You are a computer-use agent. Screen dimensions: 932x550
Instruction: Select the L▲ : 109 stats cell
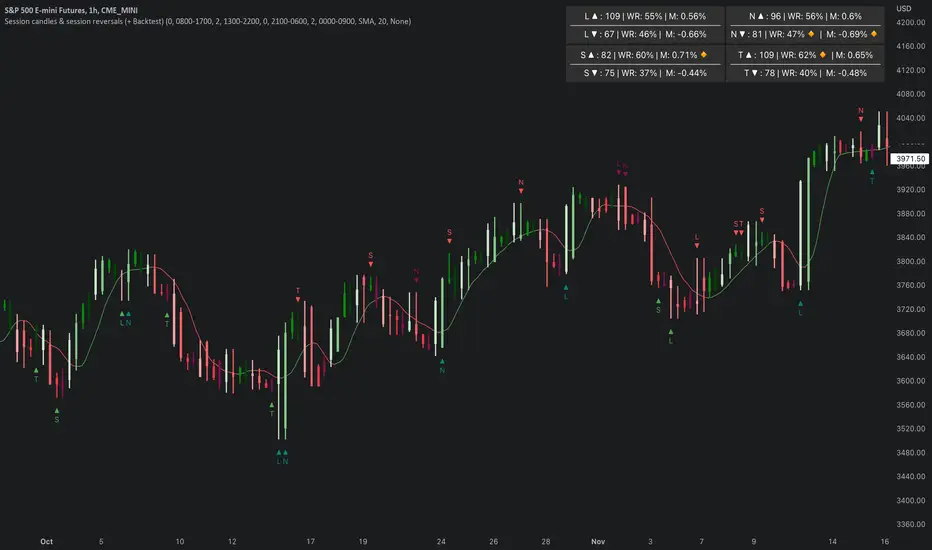[x=643, y=17]
